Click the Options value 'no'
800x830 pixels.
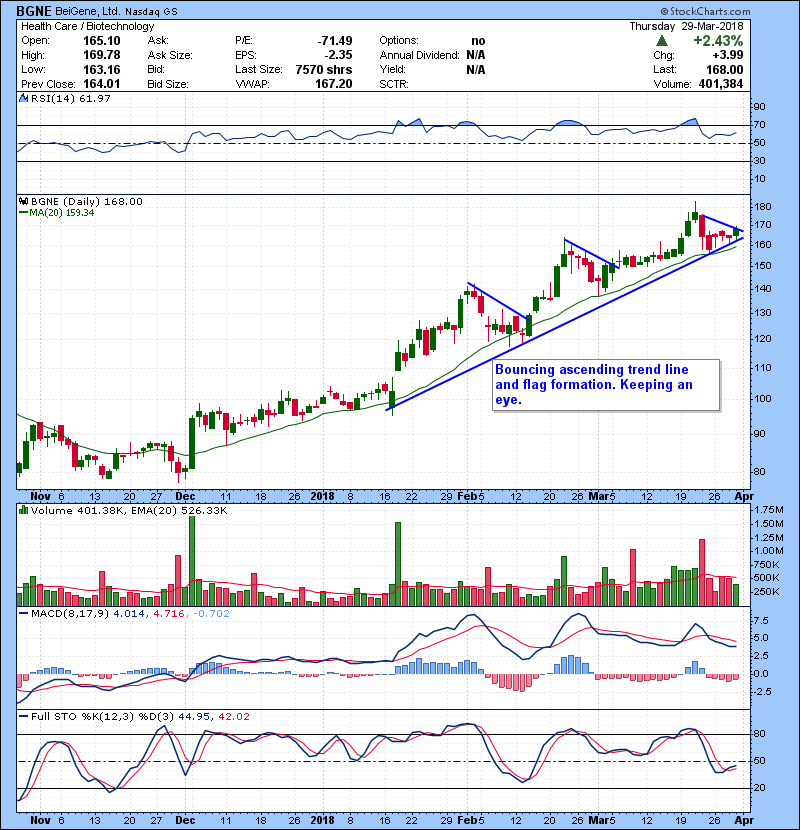coord(478,41)
